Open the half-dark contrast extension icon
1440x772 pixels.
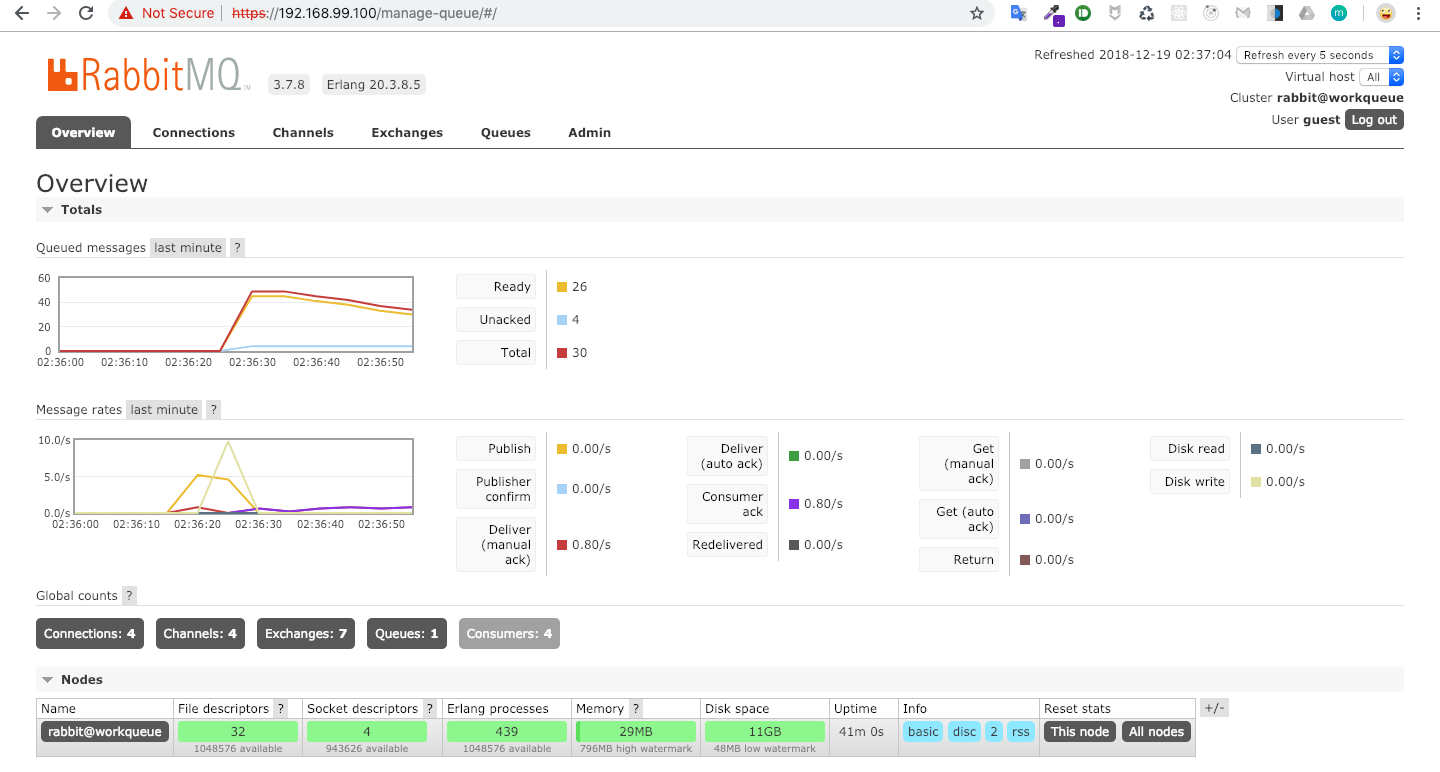[x=1275, y=13]
